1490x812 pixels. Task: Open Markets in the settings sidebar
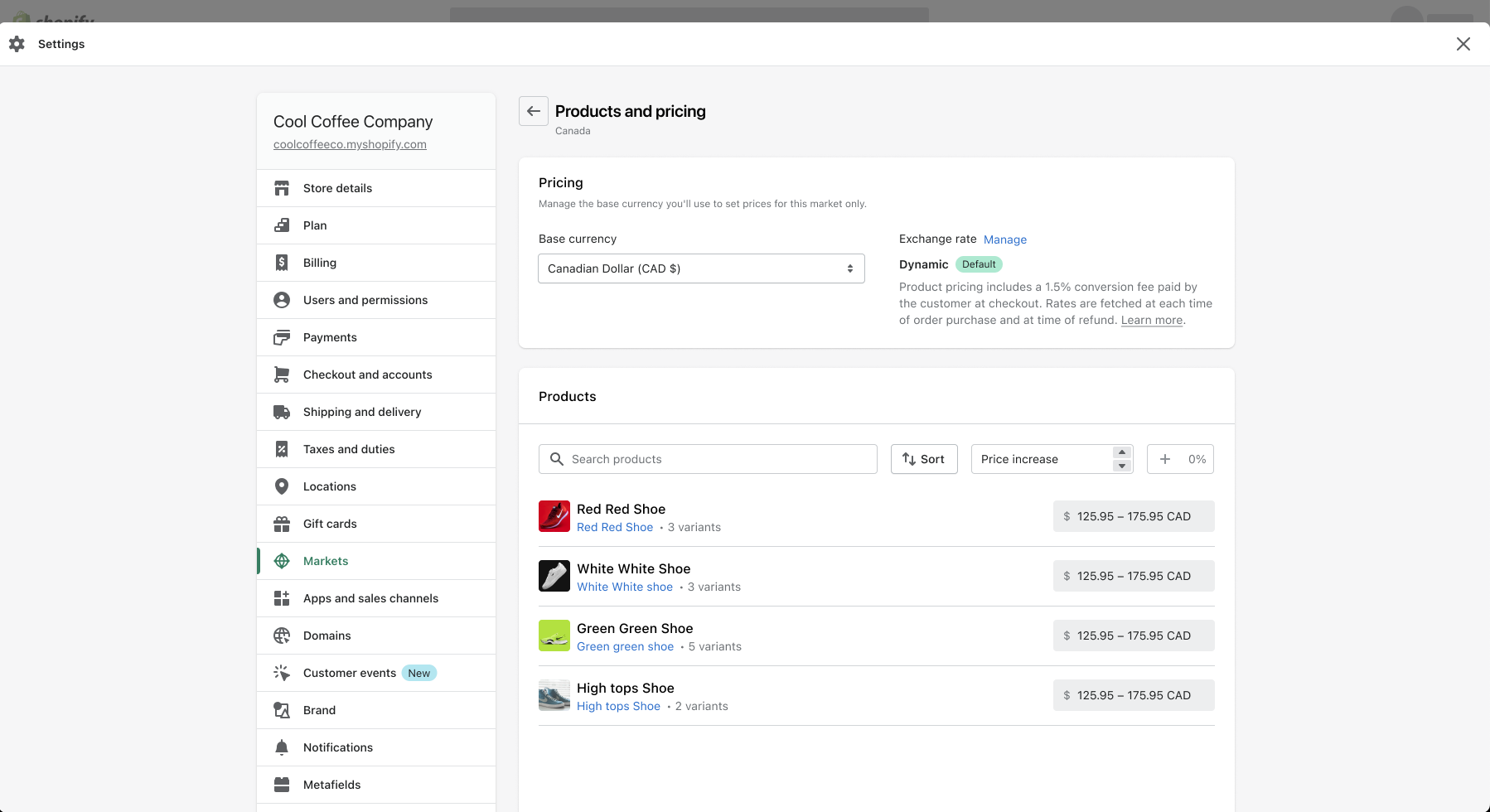pyautogui.click(x=326, y=561)
